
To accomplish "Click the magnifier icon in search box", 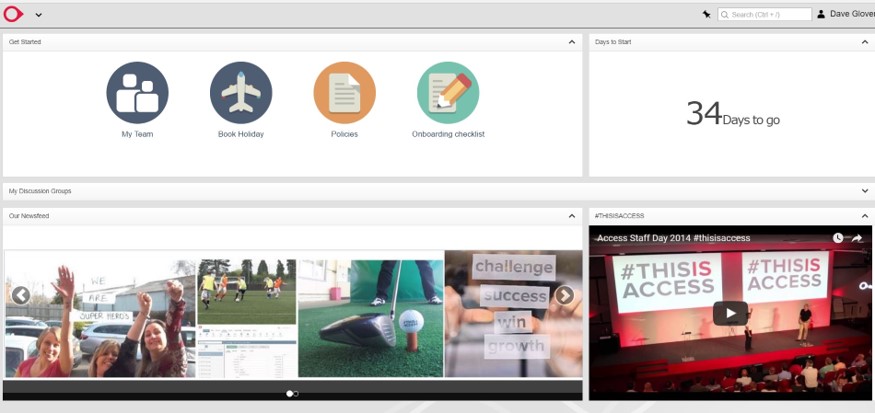I will coord(725,15).
